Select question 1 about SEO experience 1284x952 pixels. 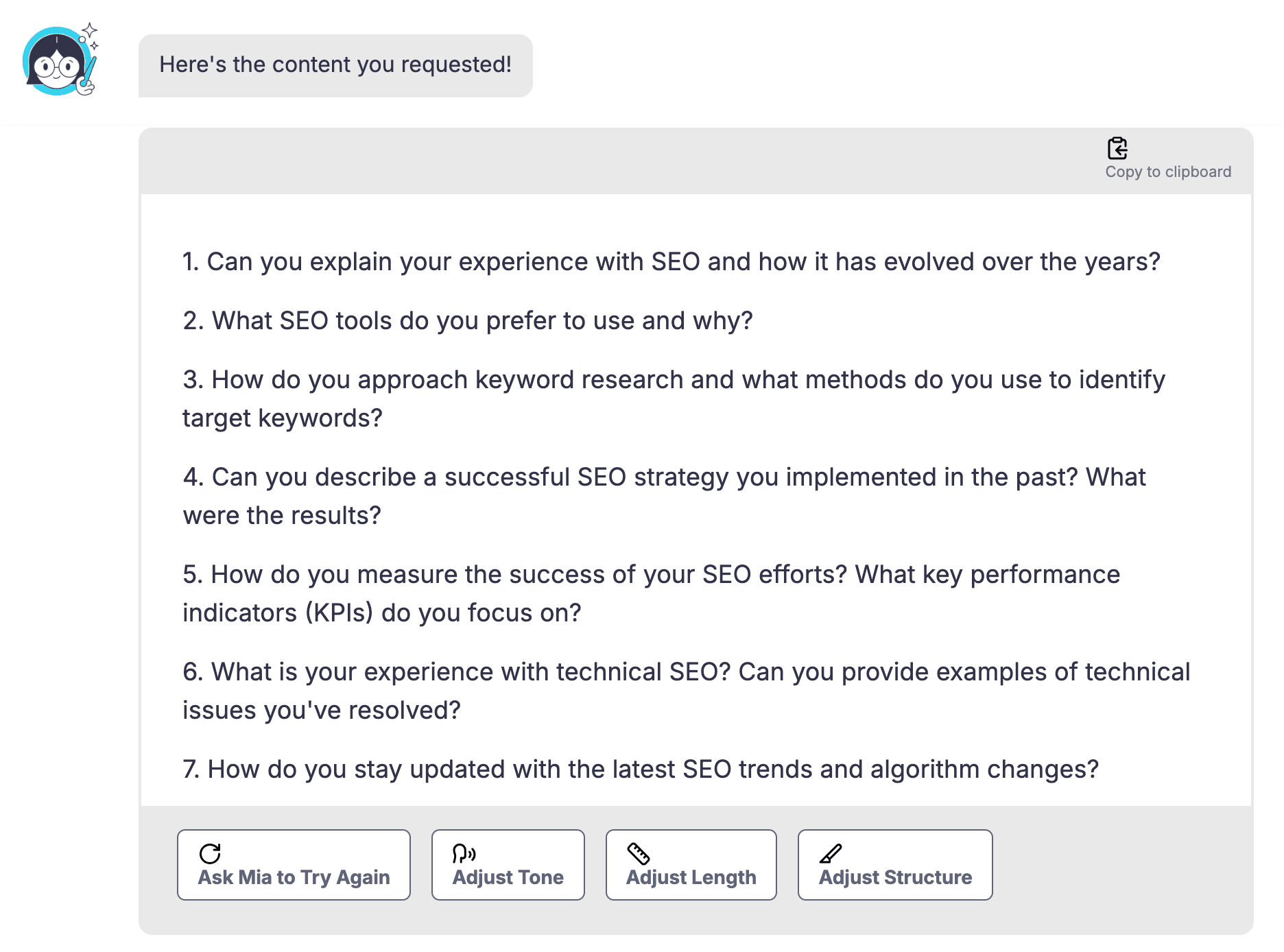click(x=671, y=261)
